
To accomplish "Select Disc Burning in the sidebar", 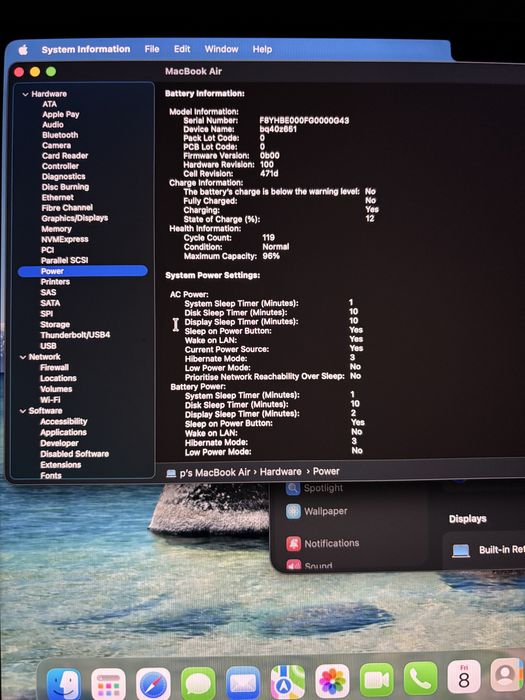I will click(x=65, y=187).
